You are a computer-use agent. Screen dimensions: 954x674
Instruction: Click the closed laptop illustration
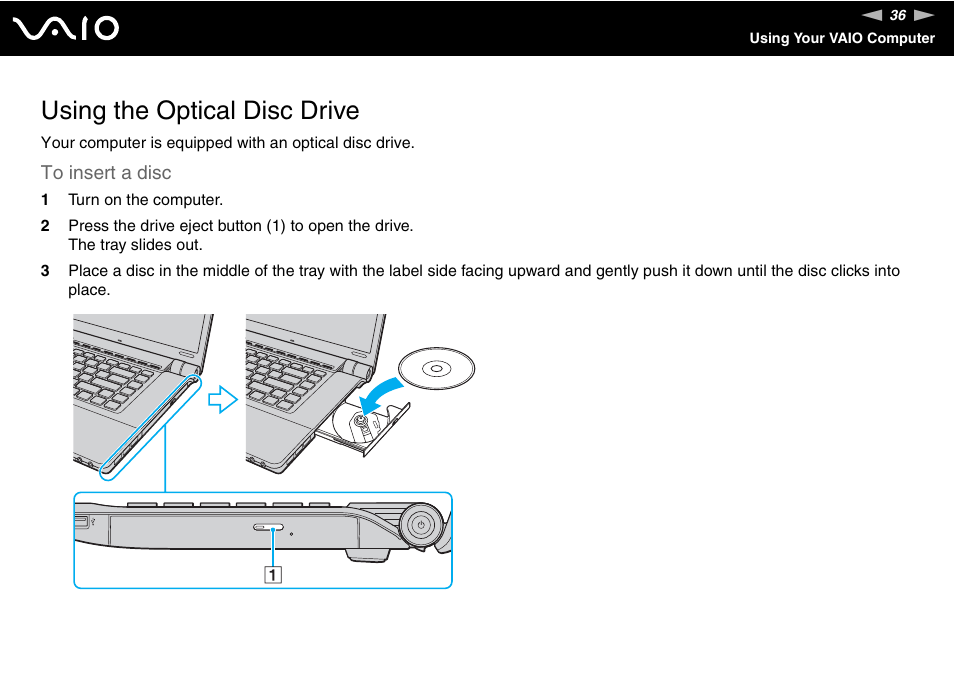(144, 396)
